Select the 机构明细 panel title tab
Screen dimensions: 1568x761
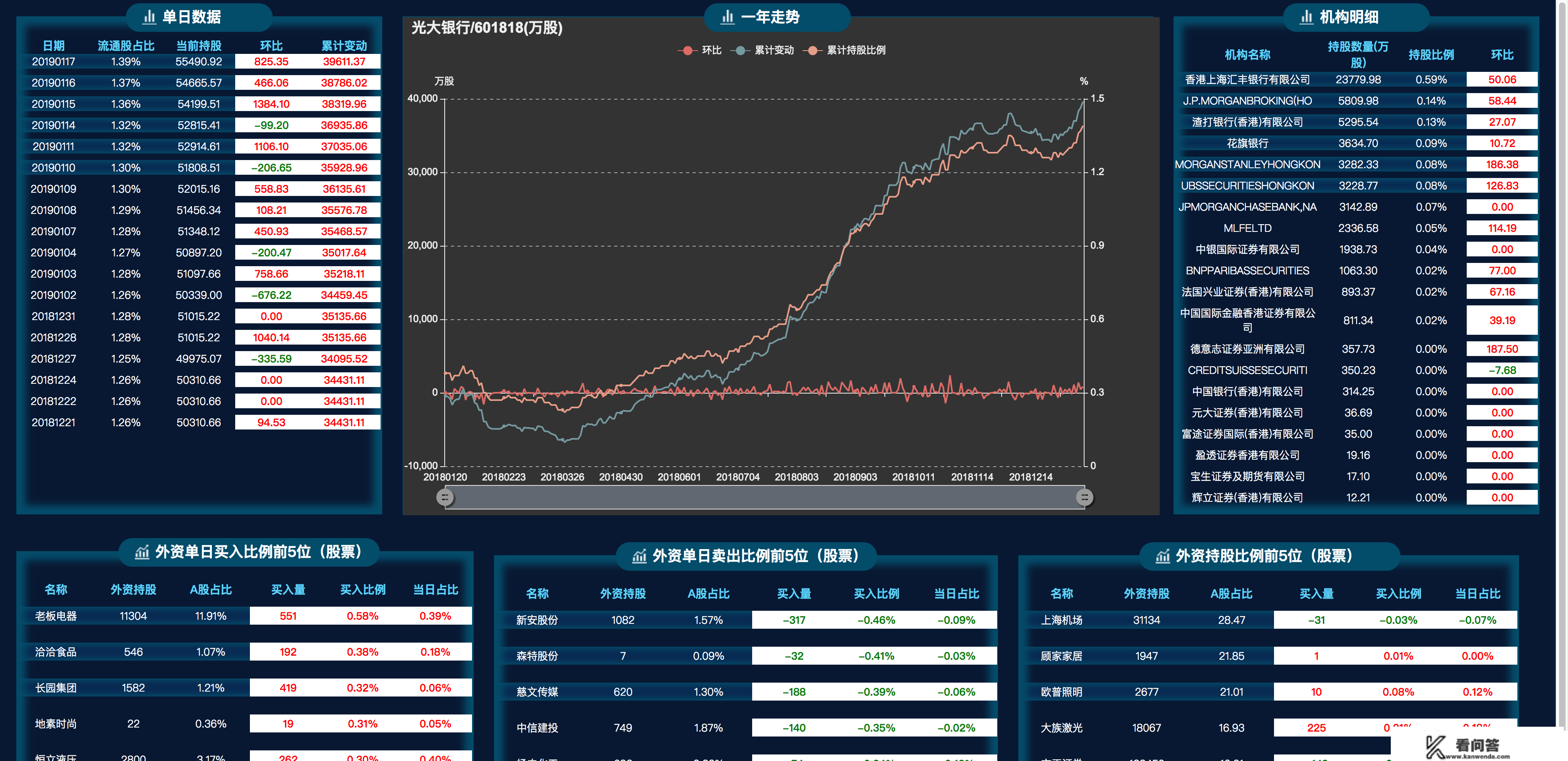point(1356,17)
